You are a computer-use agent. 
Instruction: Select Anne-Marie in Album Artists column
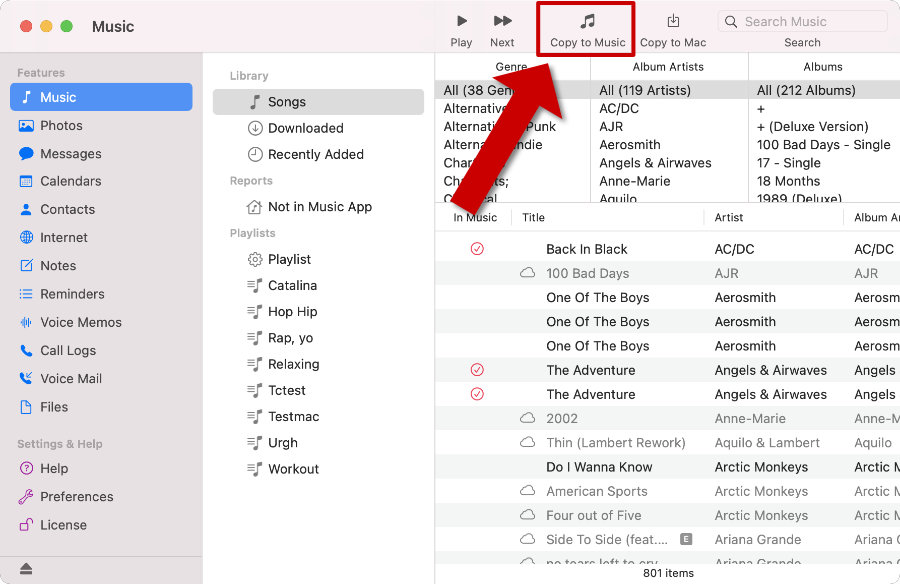click(669, 181)
